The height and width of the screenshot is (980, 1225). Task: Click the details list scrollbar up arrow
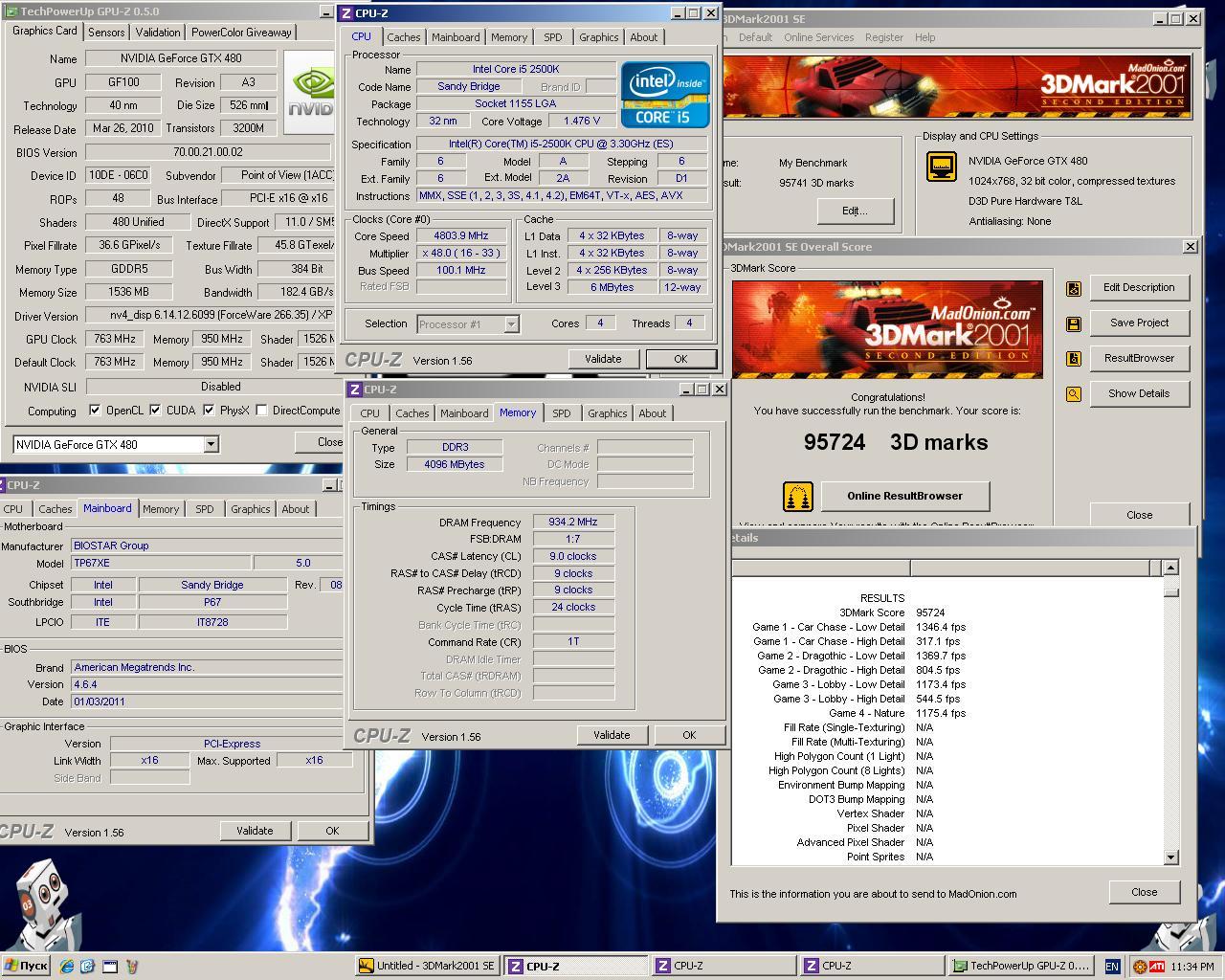pos(1170,568)
